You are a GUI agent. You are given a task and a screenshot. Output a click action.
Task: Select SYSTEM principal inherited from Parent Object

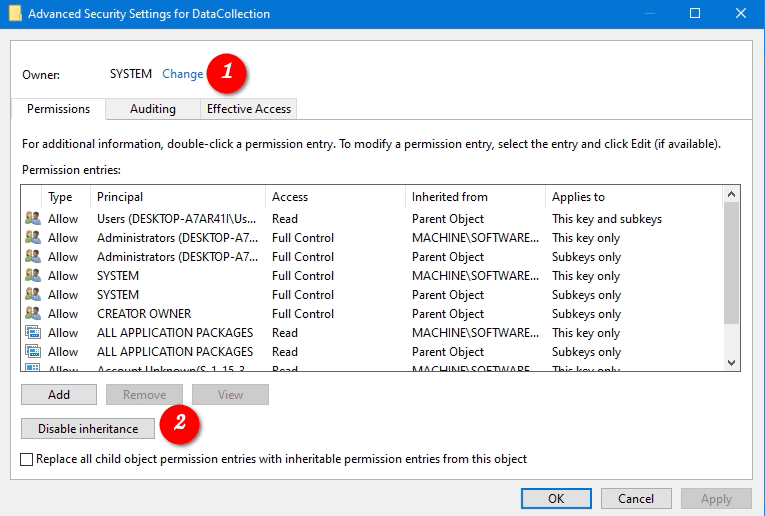pyautogui.click(x=118, y=295)
